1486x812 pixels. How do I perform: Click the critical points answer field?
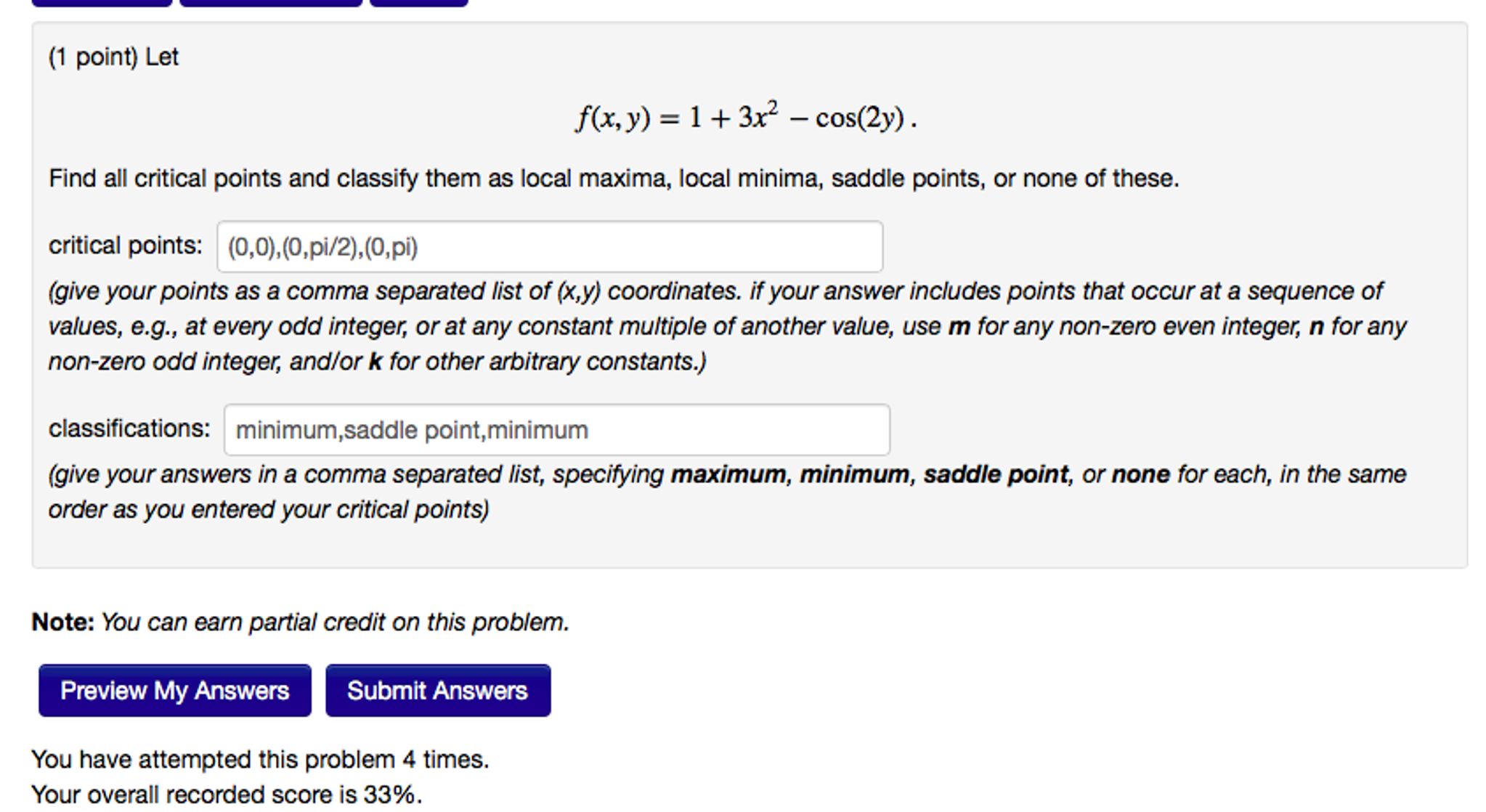(549, 247)
